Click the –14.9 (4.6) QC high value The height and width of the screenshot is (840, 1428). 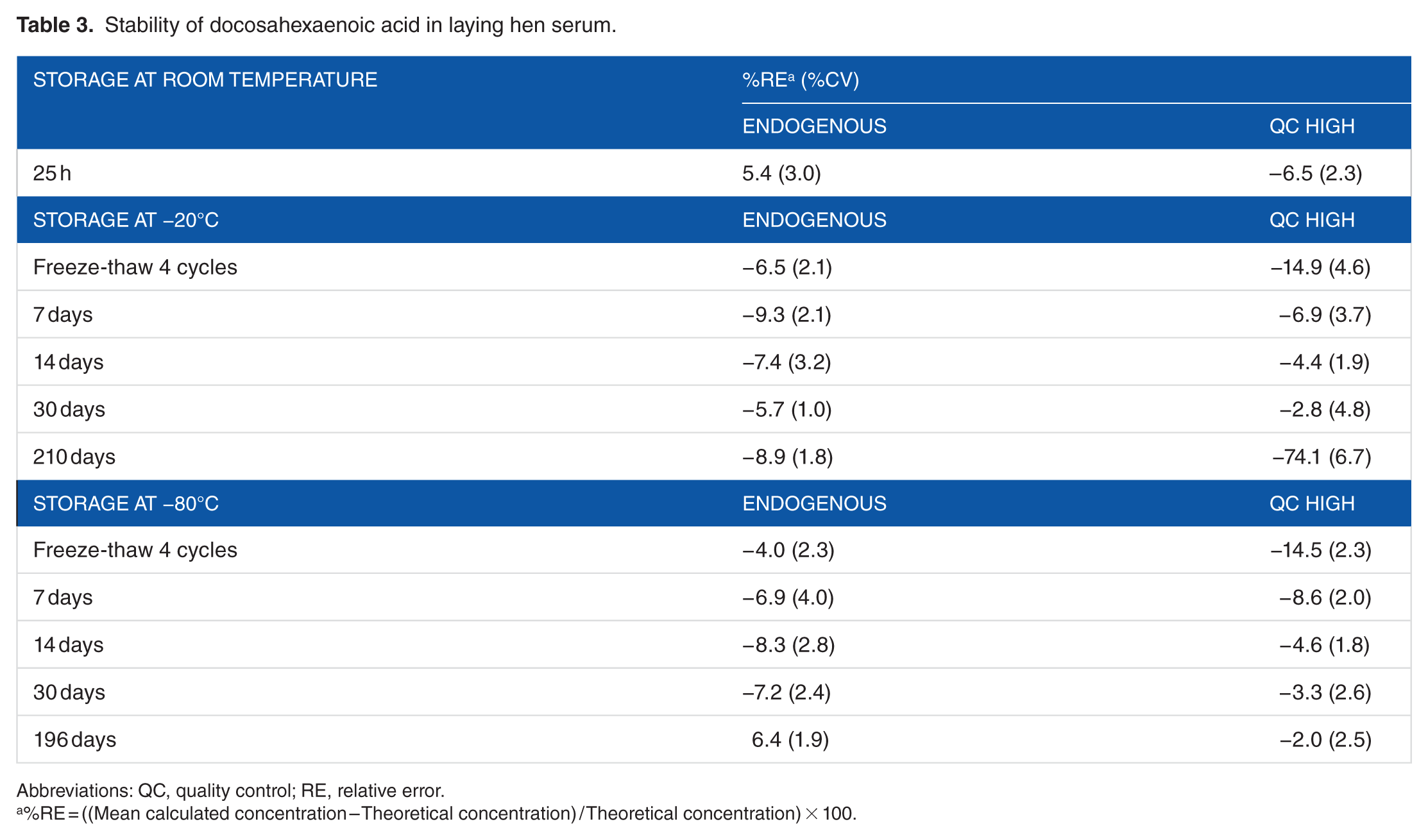coord(1320,267)
